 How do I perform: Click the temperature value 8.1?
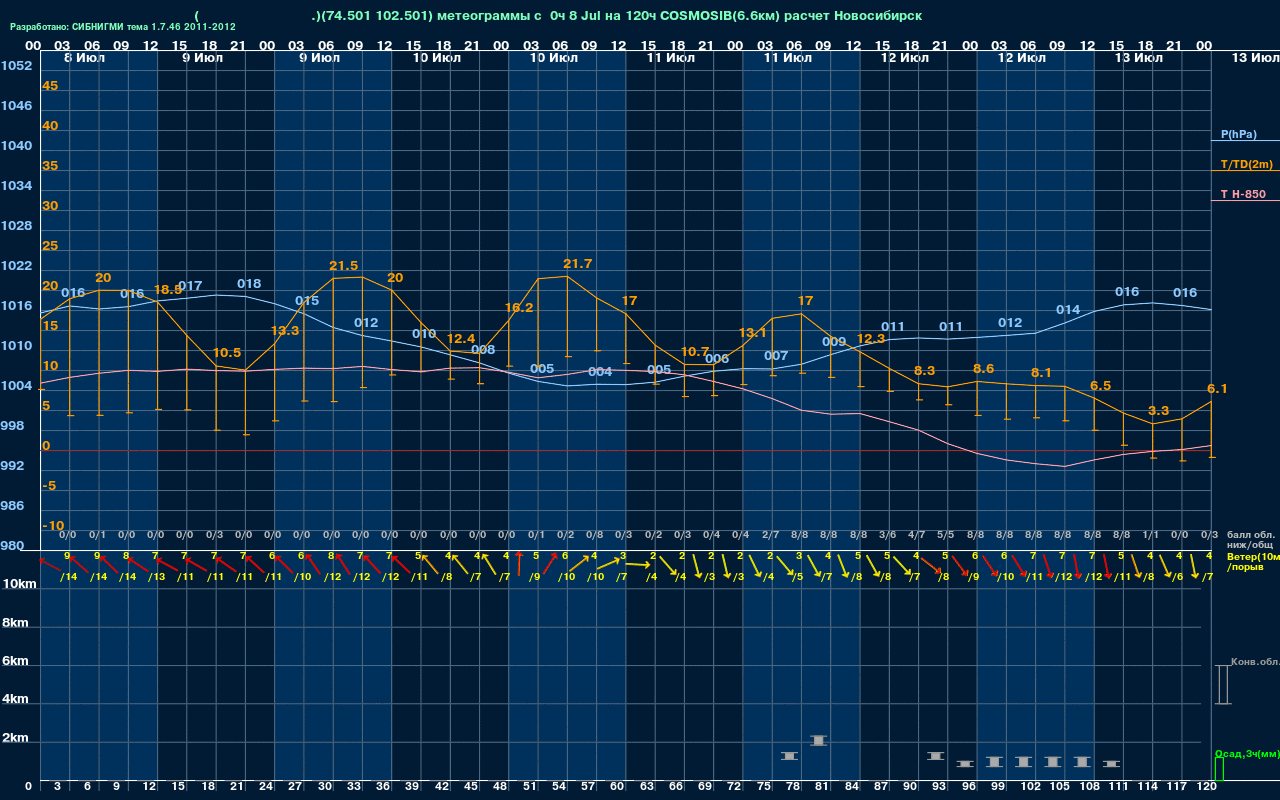coord(1042,373)
